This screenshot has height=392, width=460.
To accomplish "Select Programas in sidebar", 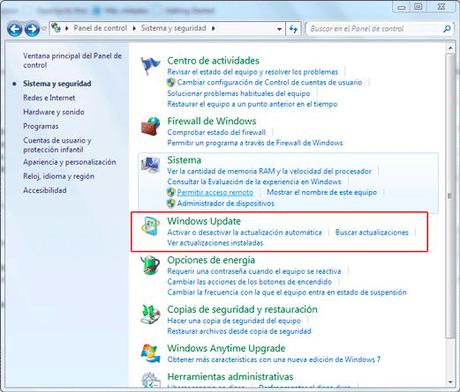I will (41, 126).
